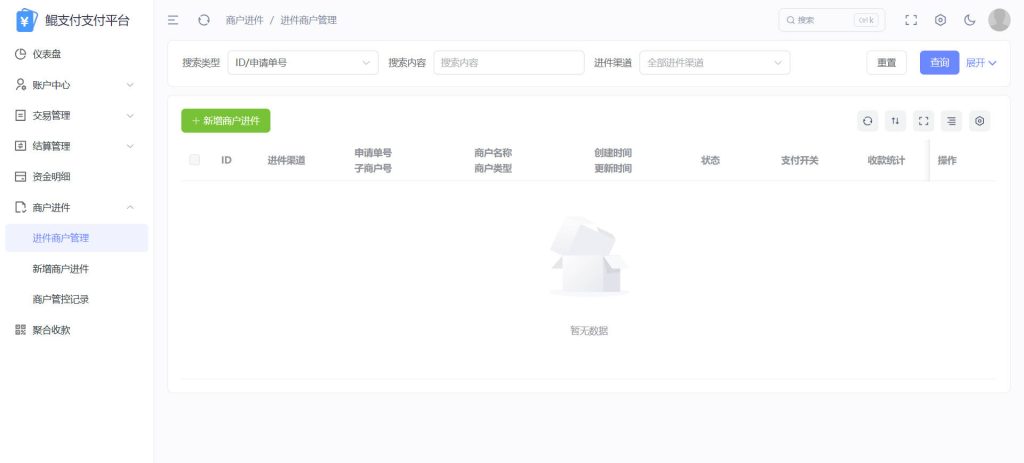Open table column settings icon
The width and height of the screenshot is (1024, 463).
pos(980,121)
